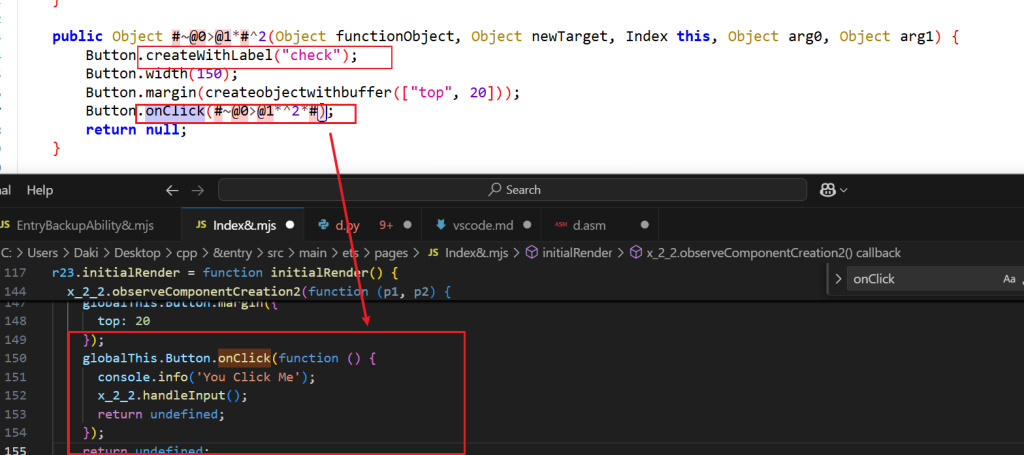The width and height of the screenshot is (1024, 455).
Task: Open the dropdown arrow beside Copilot icon
Action: pyautogui.click(x=843, y=190)
